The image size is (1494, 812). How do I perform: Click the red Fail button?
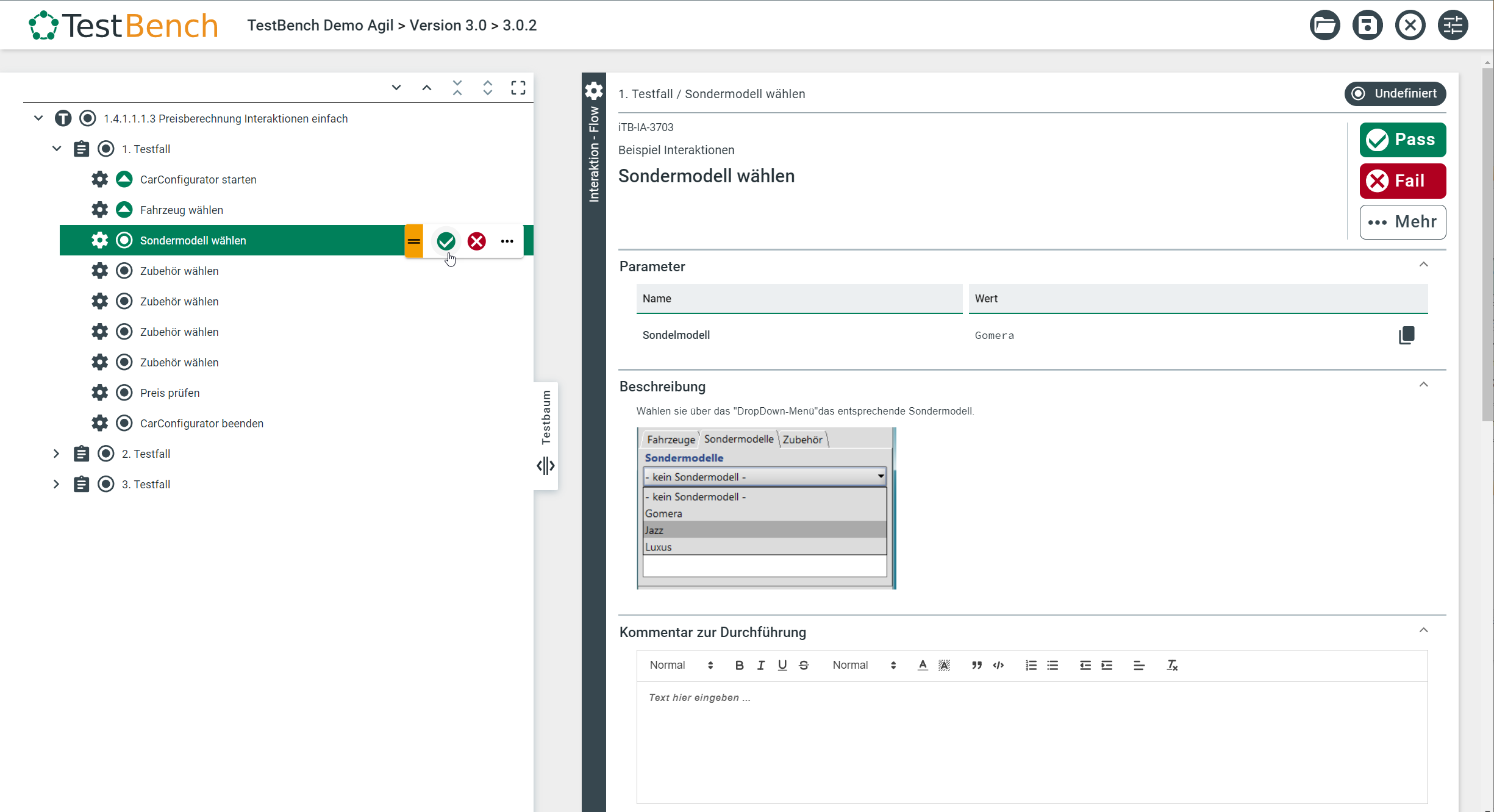tap(1403, 181)
